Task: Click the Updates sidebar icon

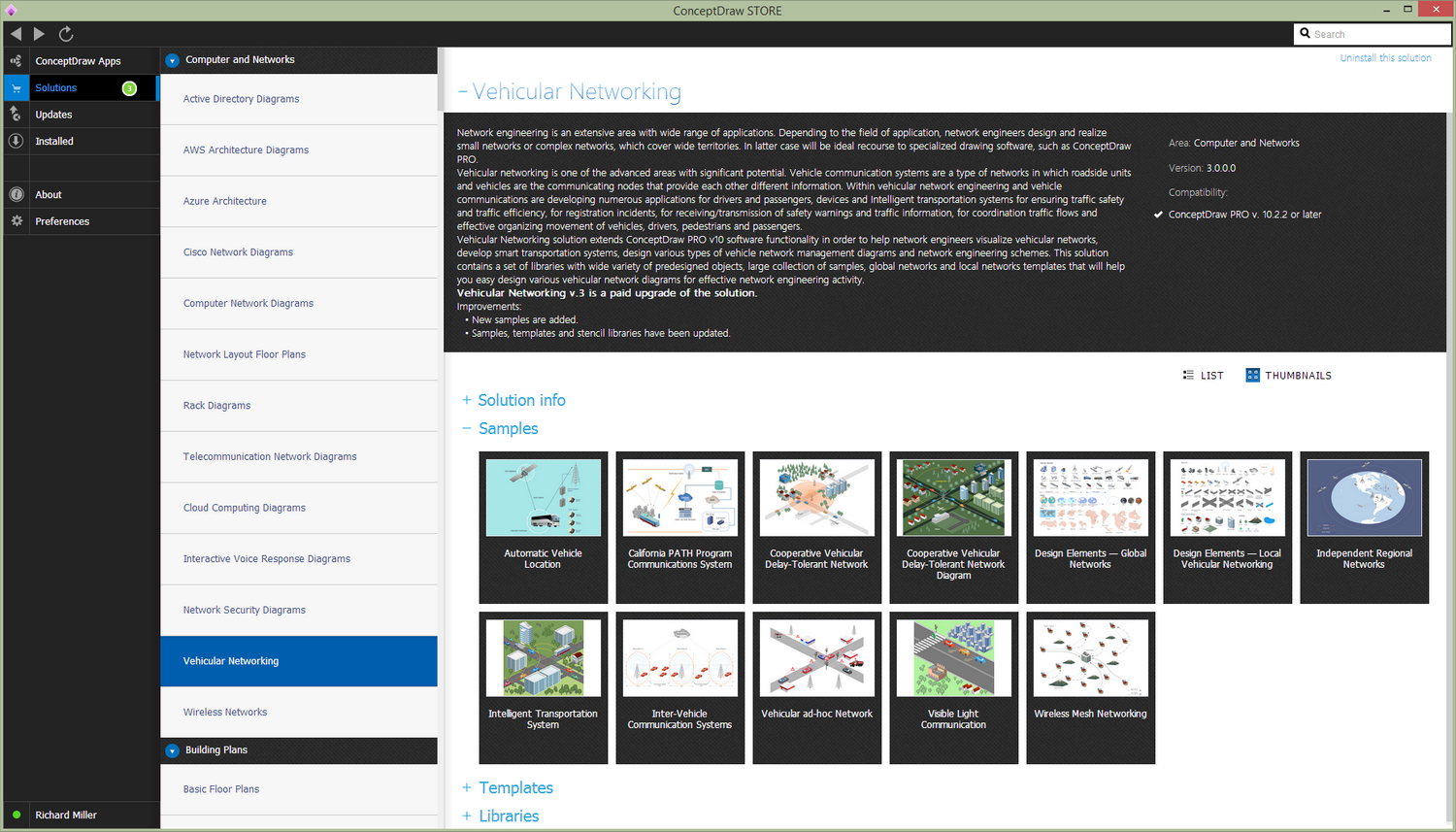Action: (x=17, y=115)
